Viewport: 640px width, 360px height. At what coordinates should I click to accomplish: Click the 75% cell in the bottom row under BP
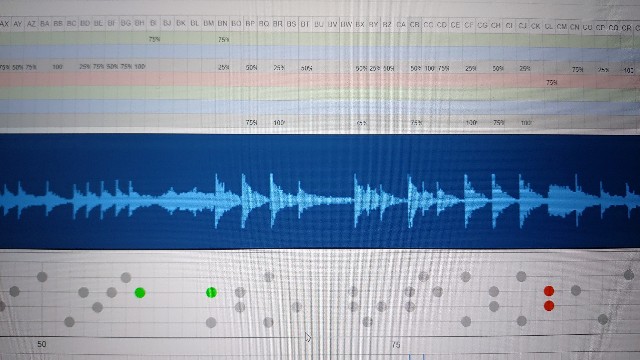pyautogui.click(x=251, y=122)
